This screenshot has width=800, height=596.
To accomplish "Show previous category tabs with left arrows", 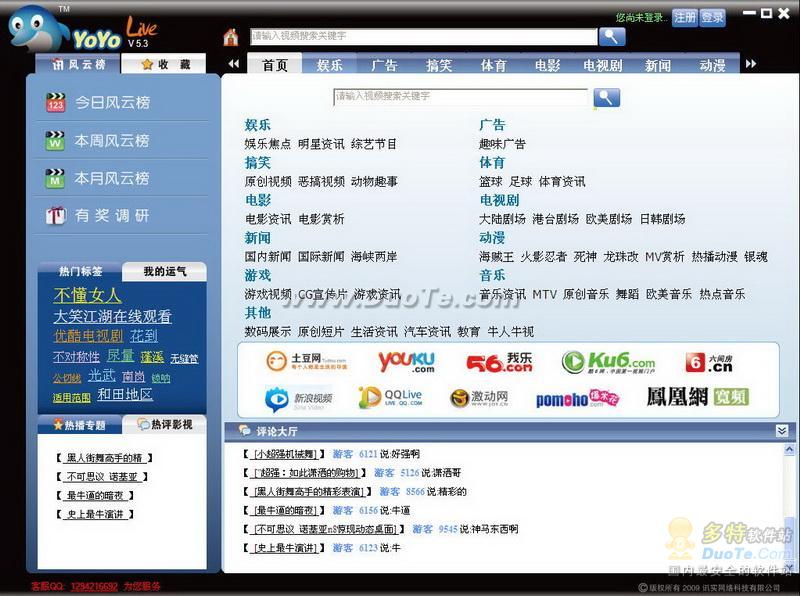I will coord(234,64).
